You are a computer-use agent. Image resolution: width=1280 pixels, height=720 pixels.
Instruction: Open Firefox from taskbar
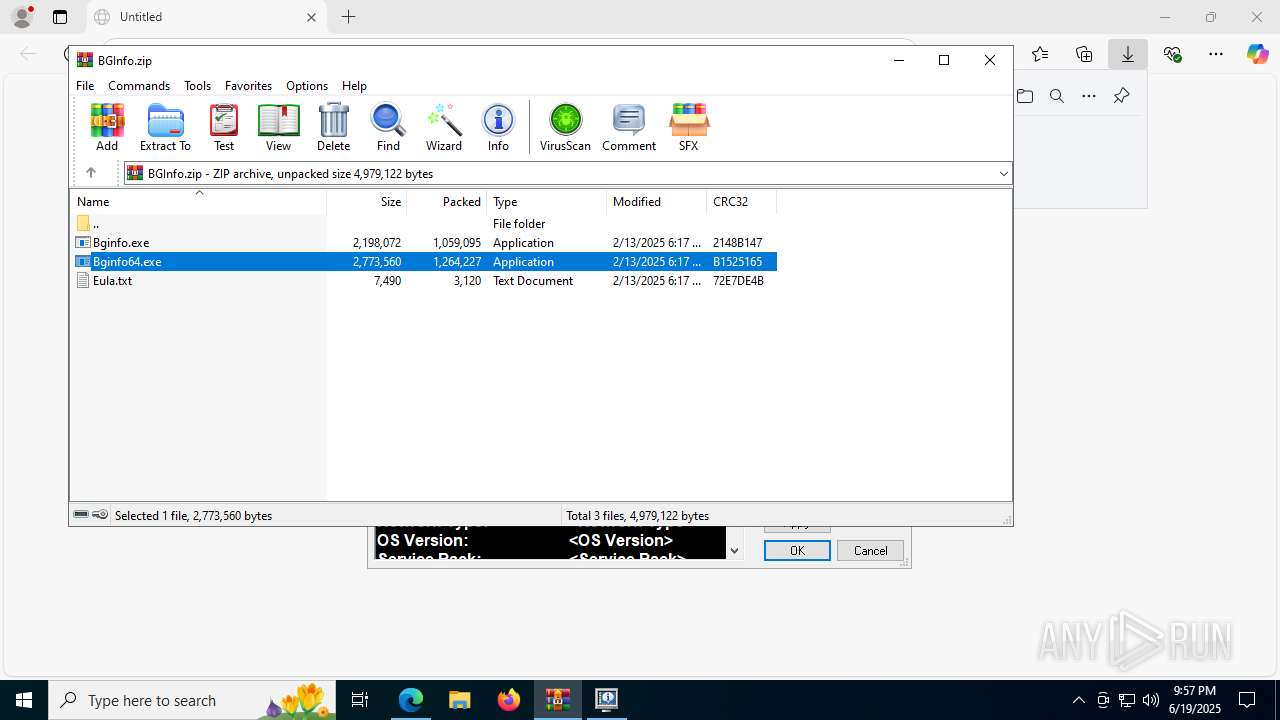click(509, 700)
